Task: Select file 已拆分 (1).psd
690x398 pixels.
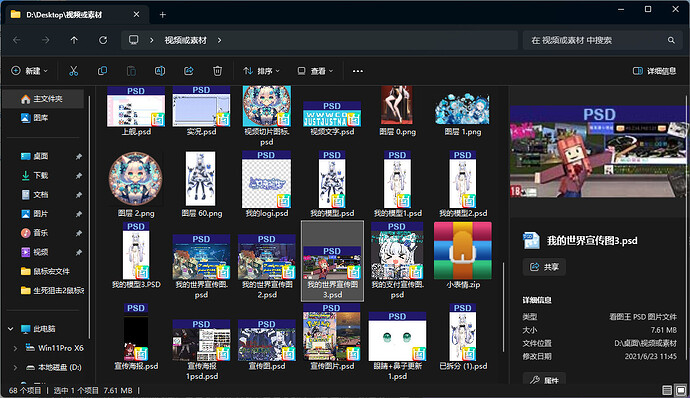Action: (463, 337)
